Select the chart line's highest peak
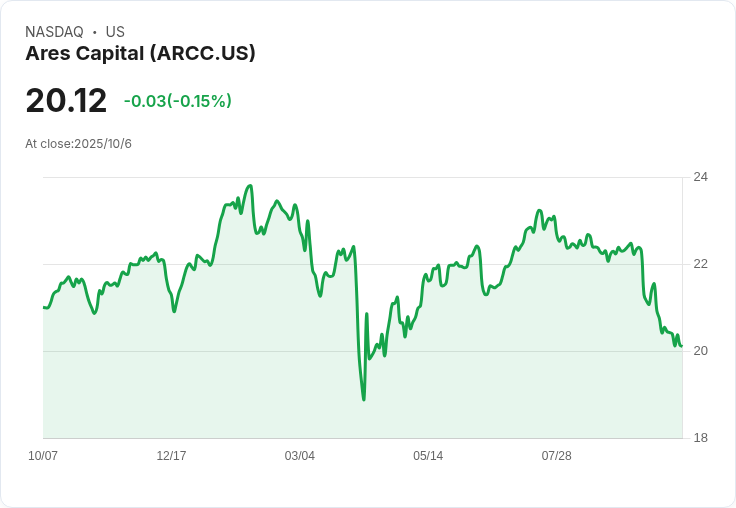 250,186
